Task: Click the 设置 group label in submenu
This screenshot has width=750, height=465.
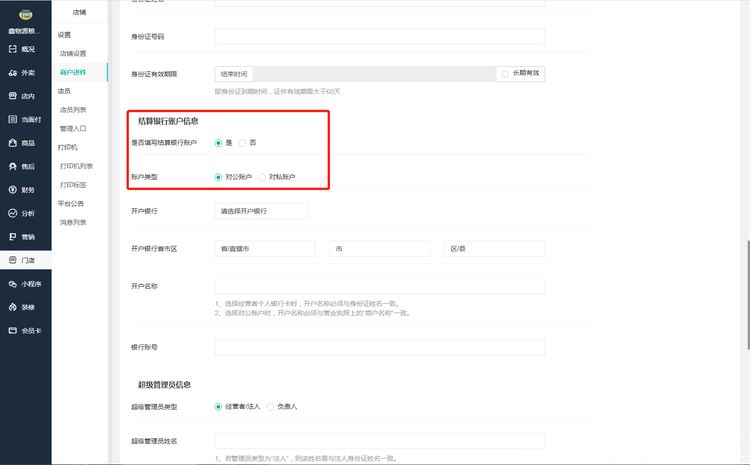Action: (x=64, y=35)
